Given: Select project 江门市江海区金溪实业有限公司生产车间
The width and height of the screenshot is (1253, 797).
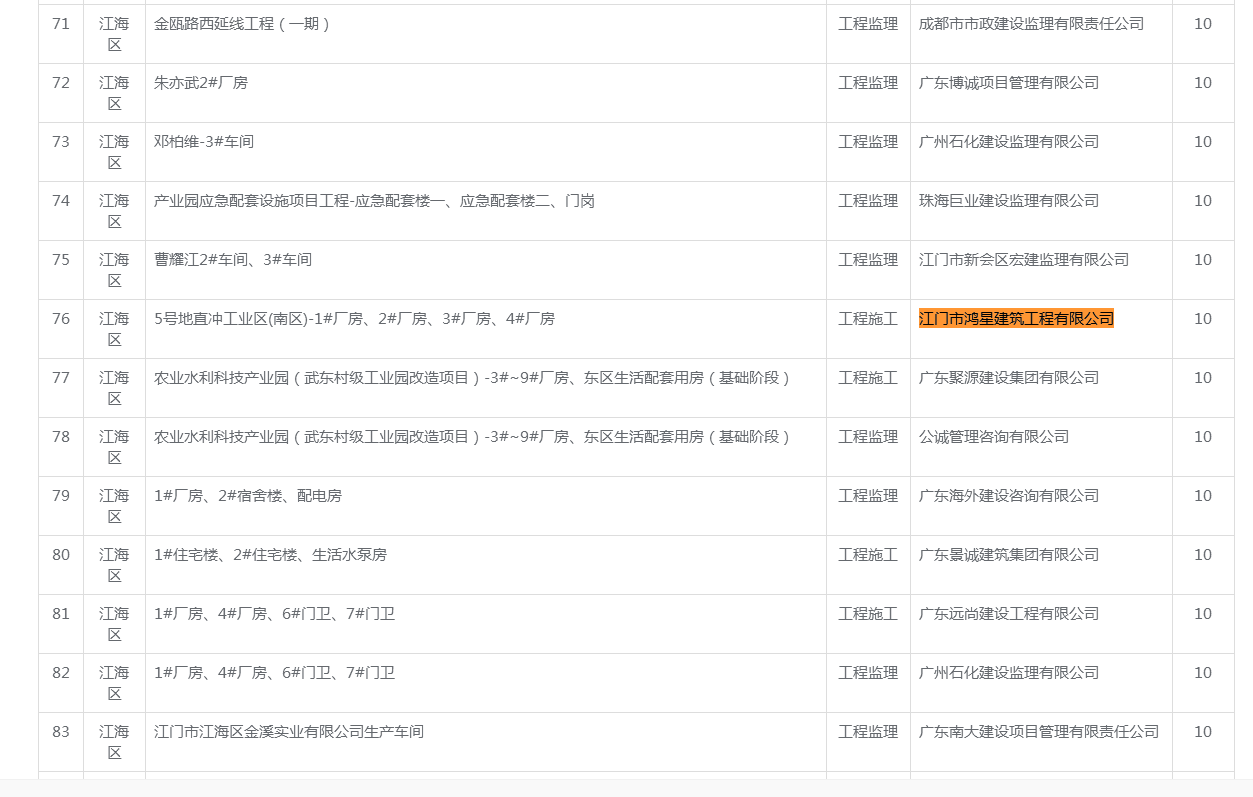Looking at the screenshot, I should pos(289,732).
